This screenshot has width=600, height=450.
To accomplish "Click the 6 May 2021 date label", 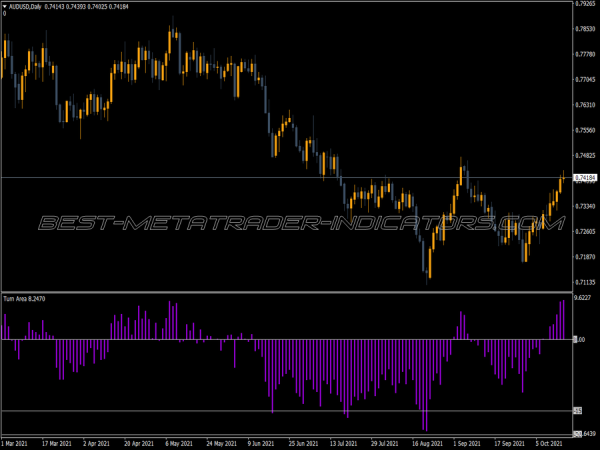I will tap(179, 444).
